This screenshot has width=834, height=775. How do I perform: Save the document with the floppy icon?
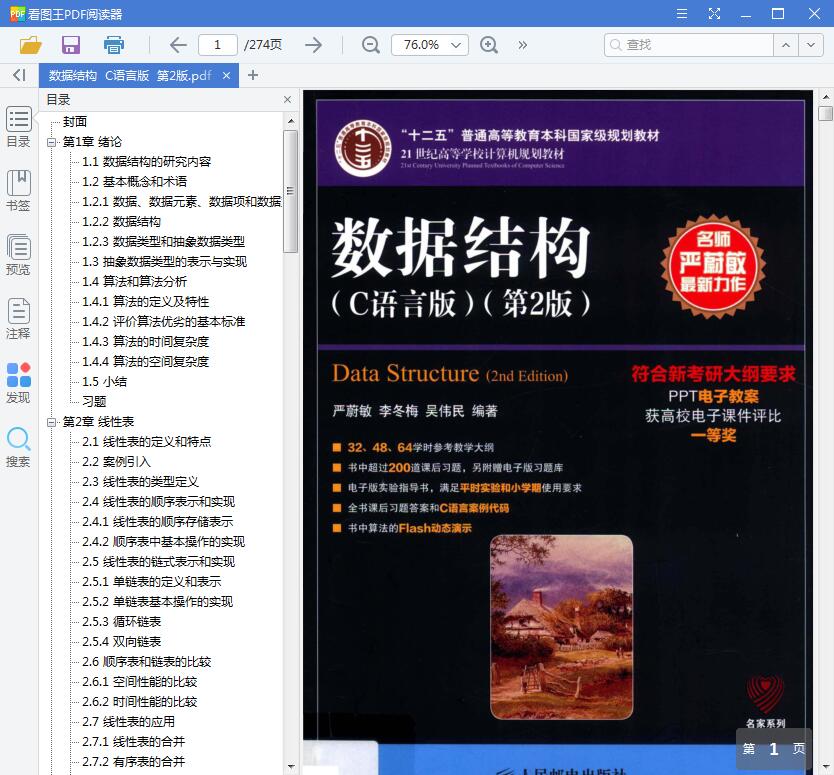(71, 45)
